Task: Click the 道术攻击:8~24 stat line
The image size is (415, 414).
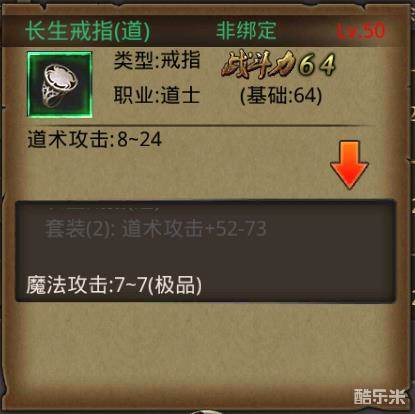Action: (x=95, y=139)
